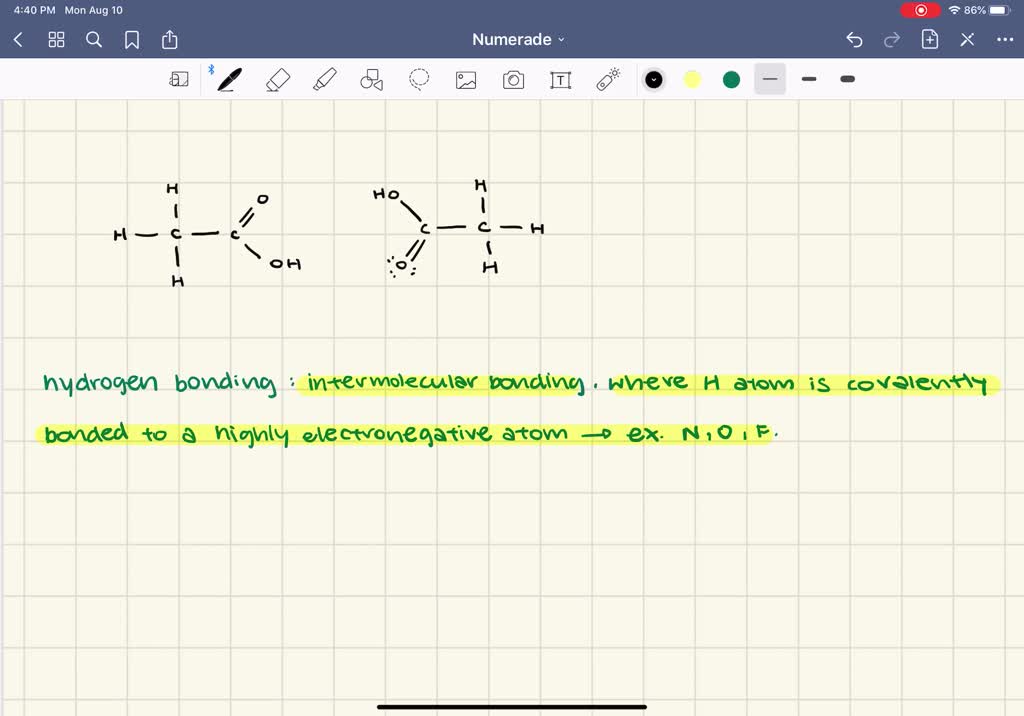Image resolution: width=1024 pixels, height=716 pixels.
Task: Undo the last stroke
Action: (854, 39)
